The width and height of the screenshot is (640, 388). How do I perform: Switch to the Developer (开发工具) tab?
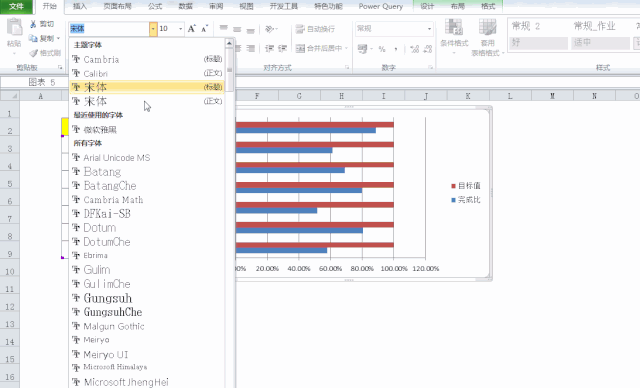tap(283, 6)
